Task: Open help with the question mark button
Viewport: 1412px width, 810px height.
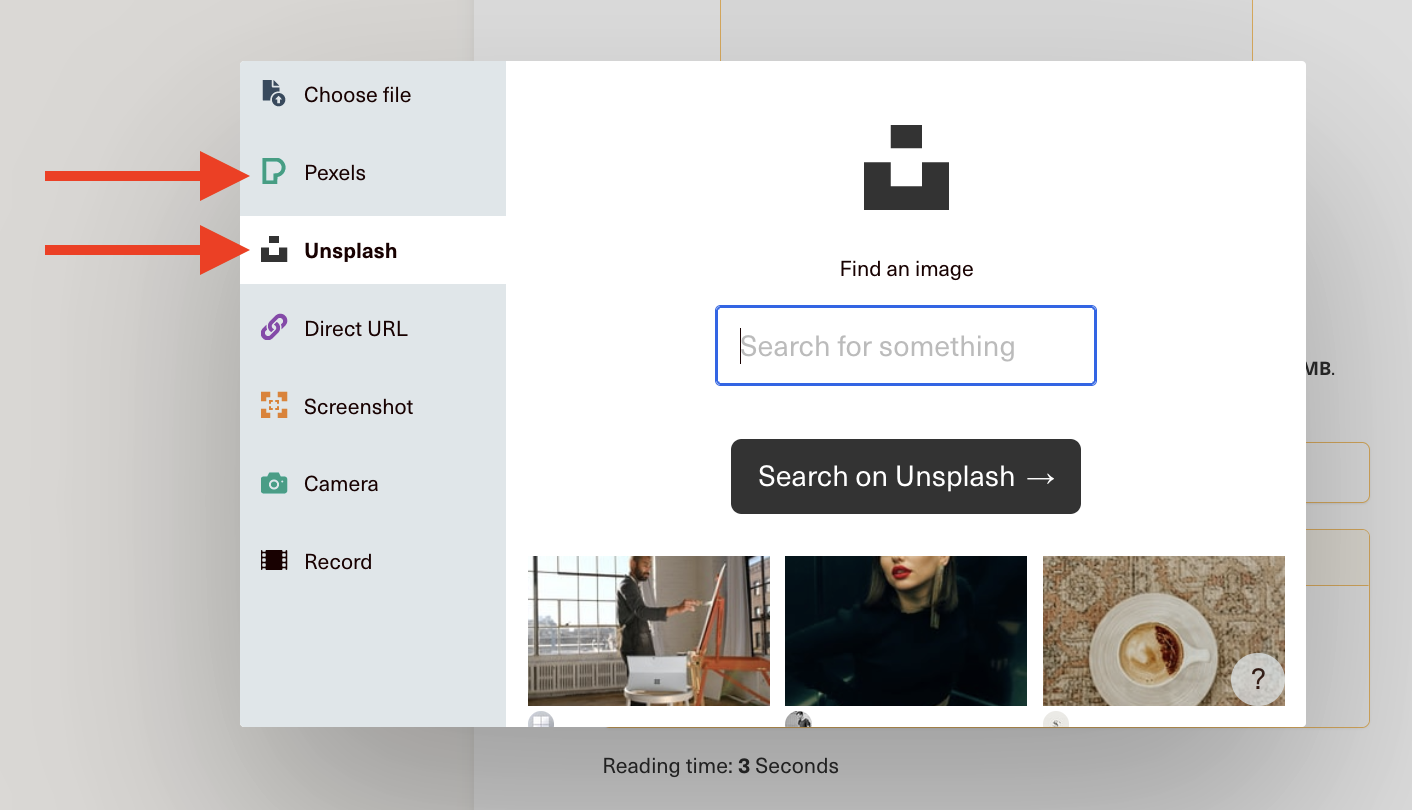Action: tap(1258, 681)
